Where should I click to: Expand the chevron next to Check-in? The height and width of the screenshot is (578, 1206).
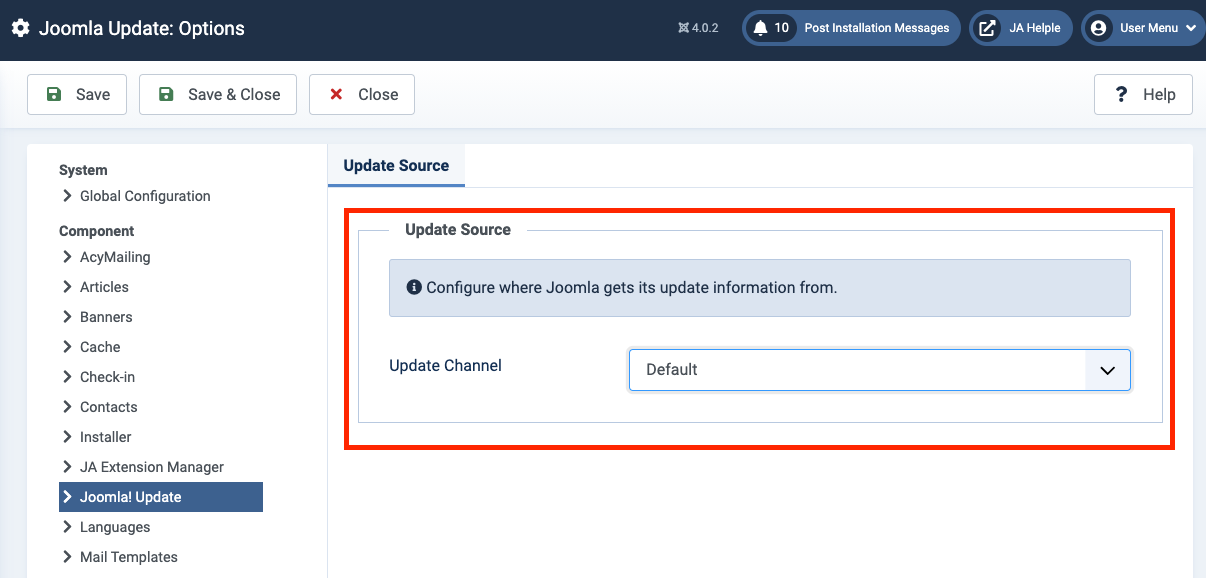67,377
